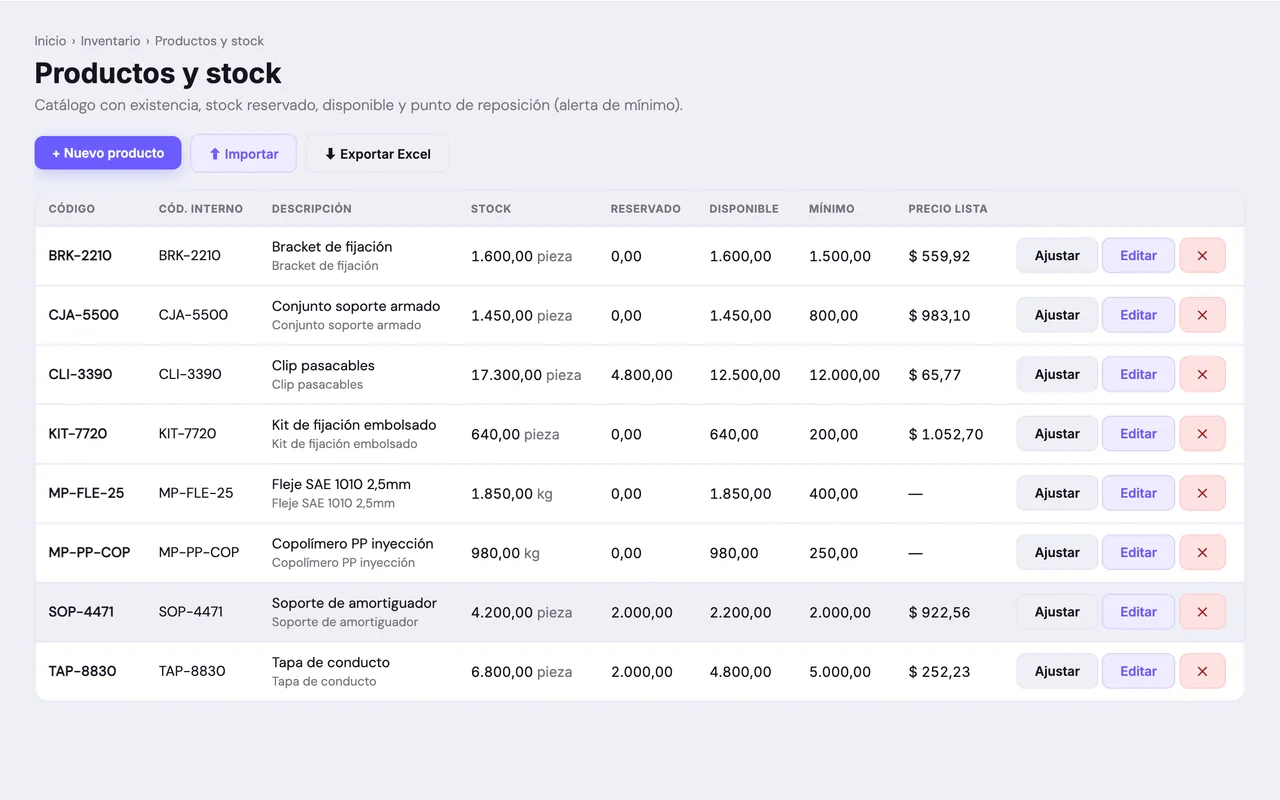Remove the MP-FLE-25 row

point(1202,493)
